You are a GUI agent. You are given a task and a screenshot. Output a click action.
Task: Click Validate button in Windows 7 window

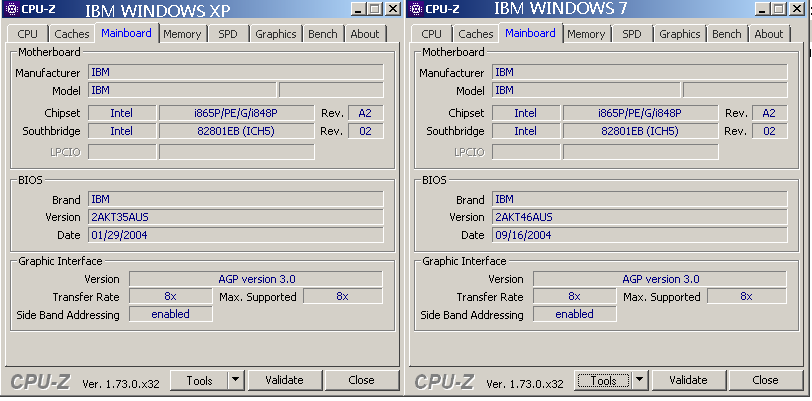[x=688, y=380]
